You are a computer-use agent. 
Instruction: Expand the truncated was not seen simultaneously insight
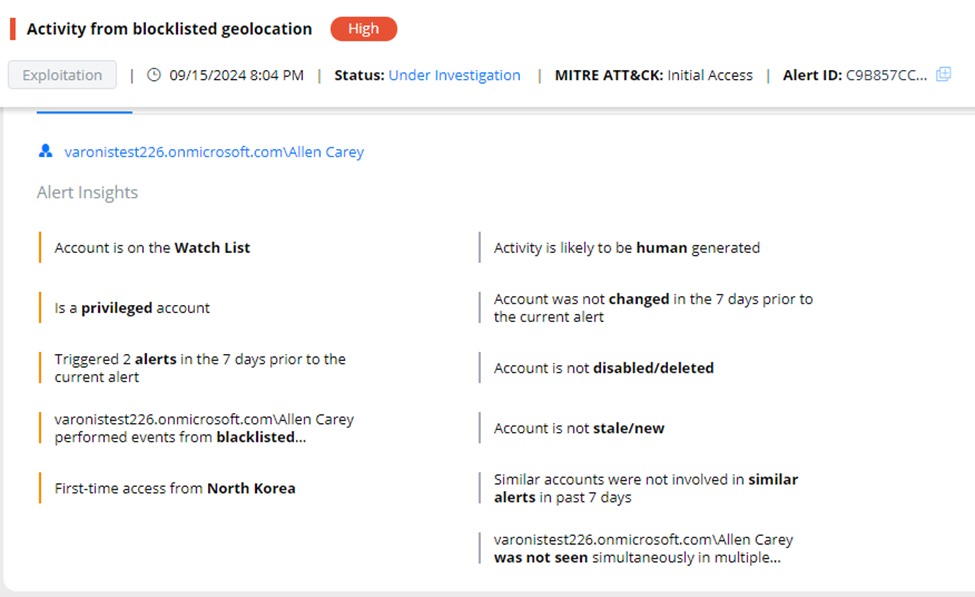tap(644, 548)
